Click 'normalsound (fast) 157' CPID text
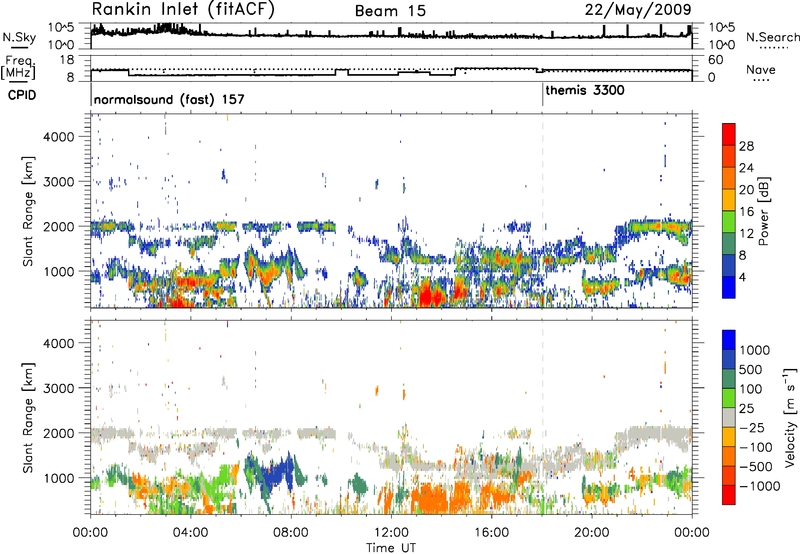800x554 pixels. [x=169, y=99]
